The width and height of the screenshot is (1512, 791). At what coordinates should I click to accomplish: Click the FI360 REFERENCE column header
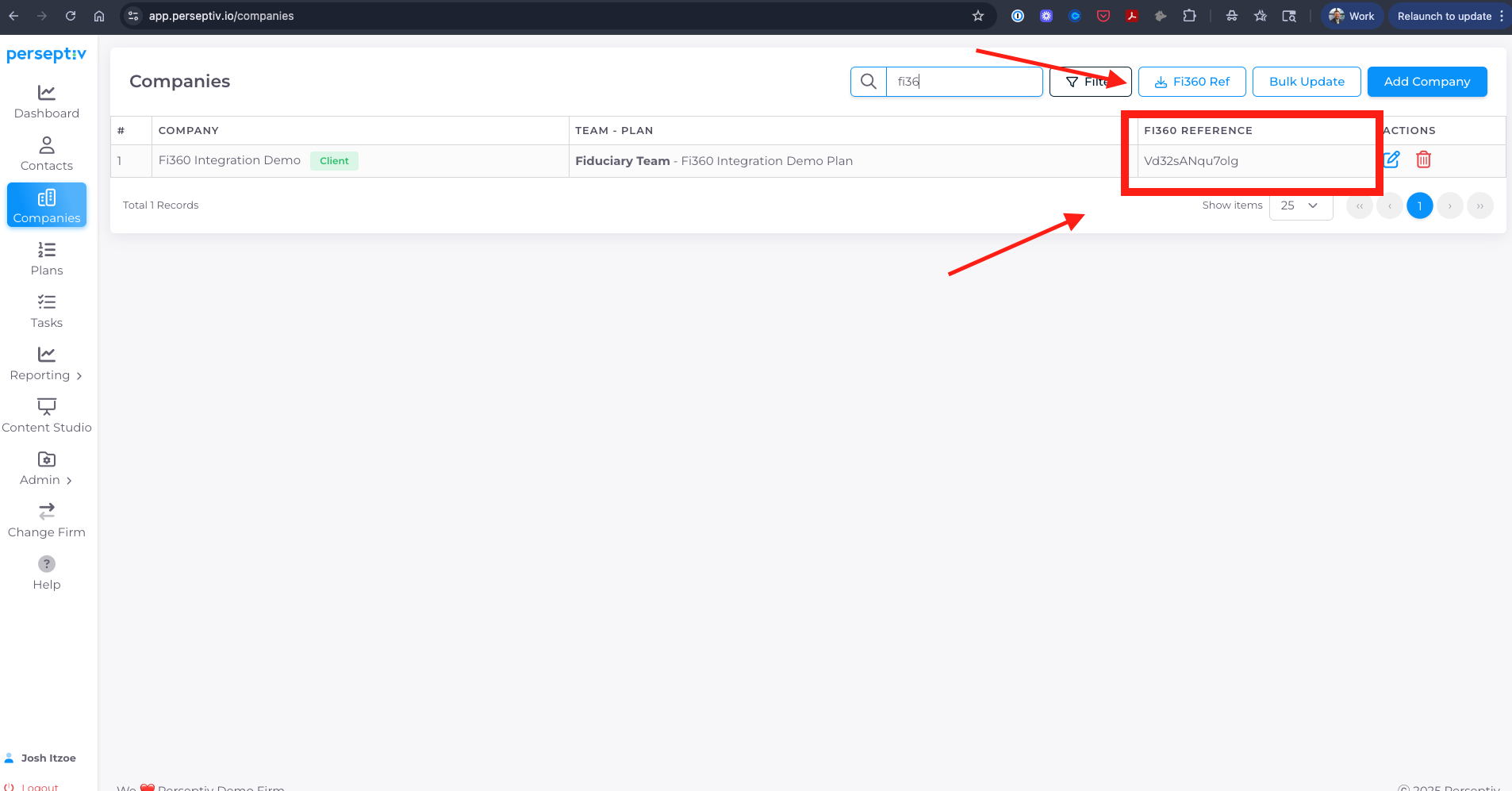pos(1198,131)
